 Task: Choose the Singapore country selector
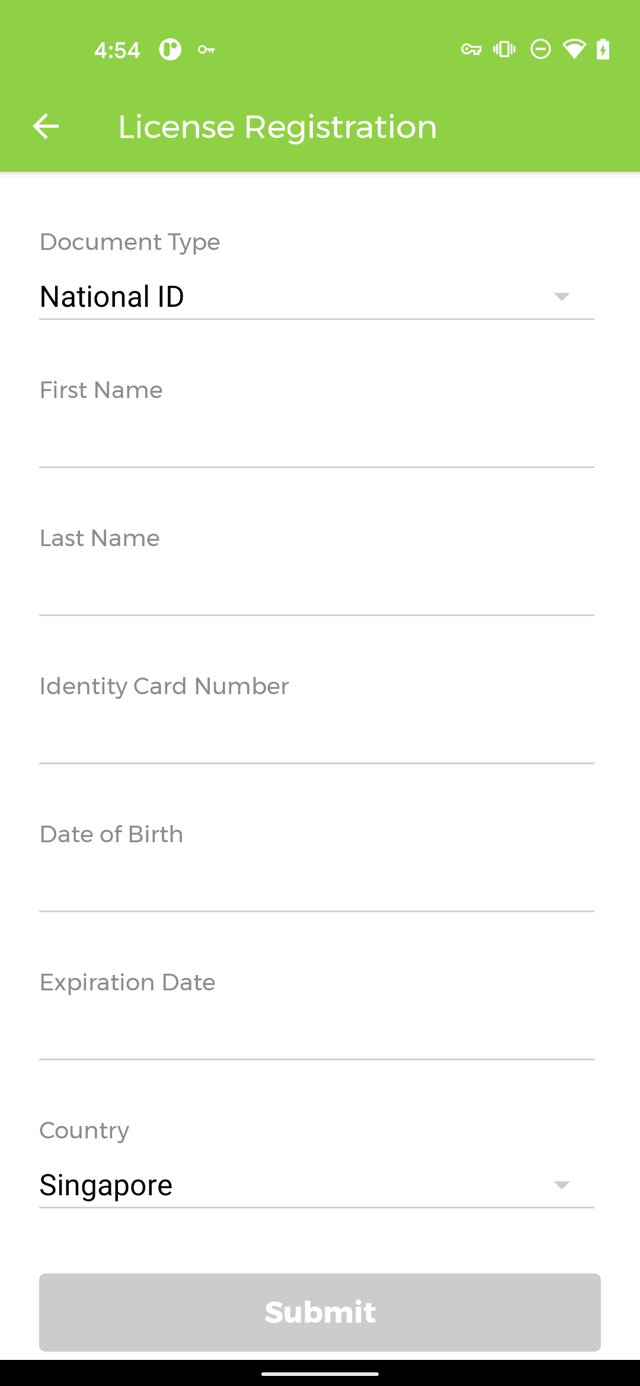(316, 1185)
